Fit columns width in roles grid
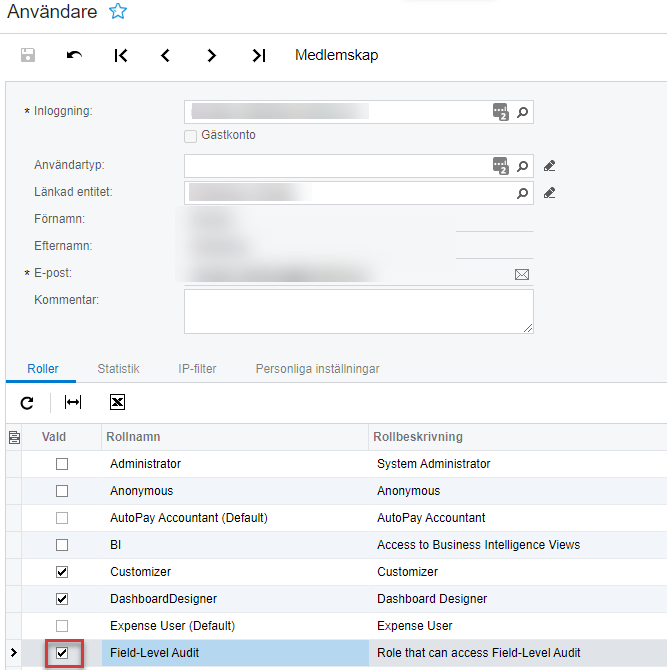The image size is (667, 670). (x=73, y=402)
